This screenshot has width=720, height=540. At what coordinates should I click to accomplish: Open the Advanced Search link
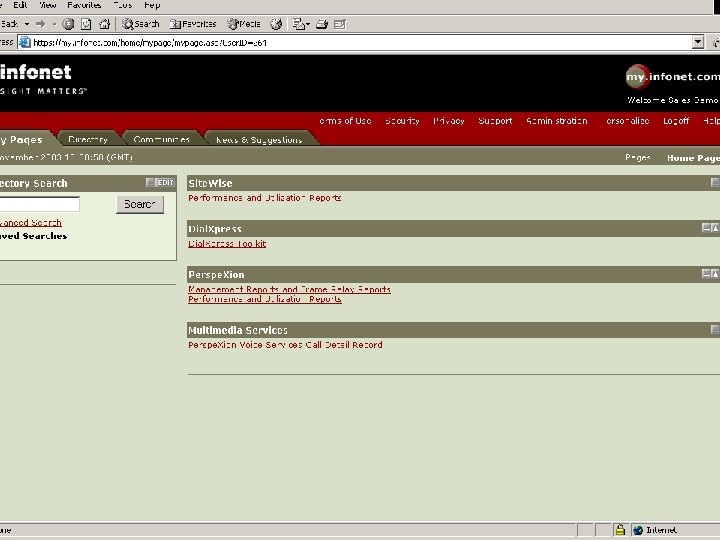click(x=31, y=223)
